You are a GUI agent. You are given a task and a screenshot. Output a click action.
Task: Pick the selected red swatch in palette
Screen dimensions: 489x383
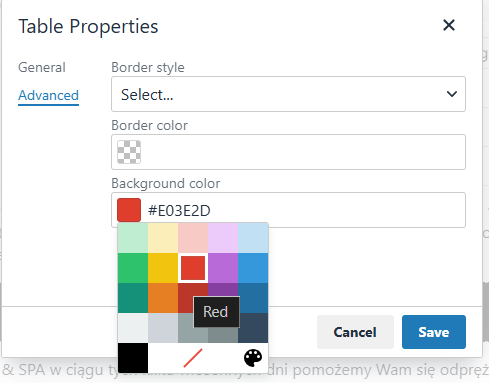pos(193,268)
